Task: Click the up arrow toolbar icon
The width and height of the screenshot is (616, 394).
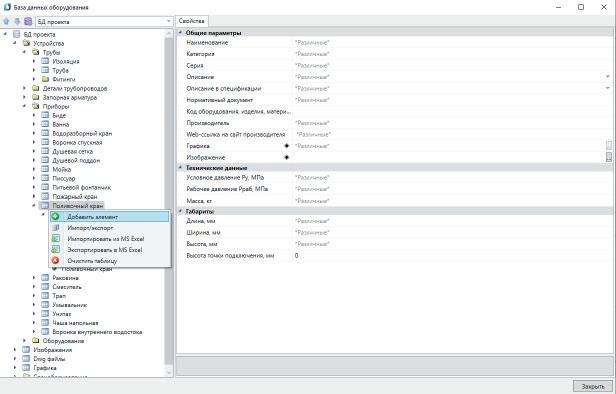Action: [6, 22]
